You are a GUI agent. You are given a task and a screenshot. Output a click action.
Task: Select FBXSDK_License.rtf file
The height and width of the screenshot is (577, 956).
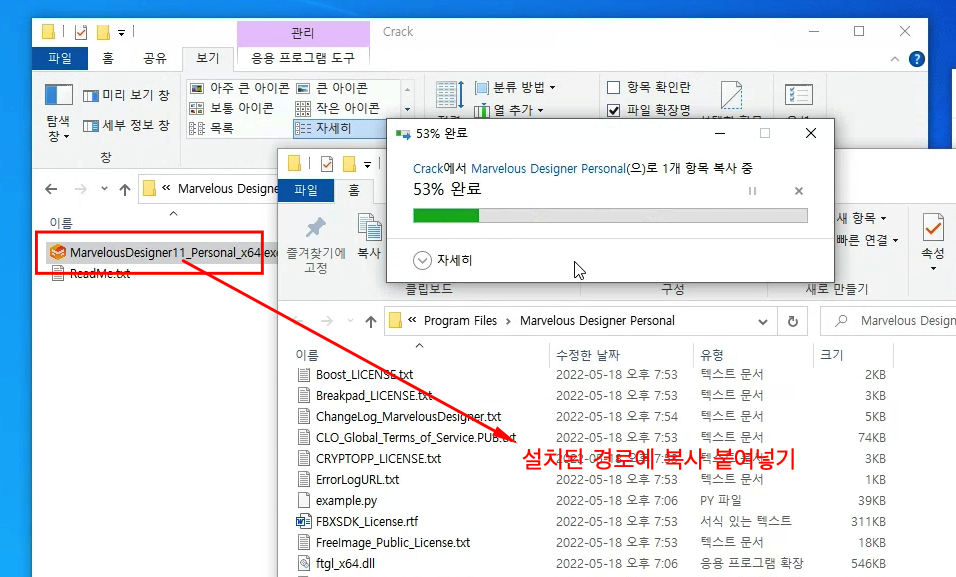point(366,521)
